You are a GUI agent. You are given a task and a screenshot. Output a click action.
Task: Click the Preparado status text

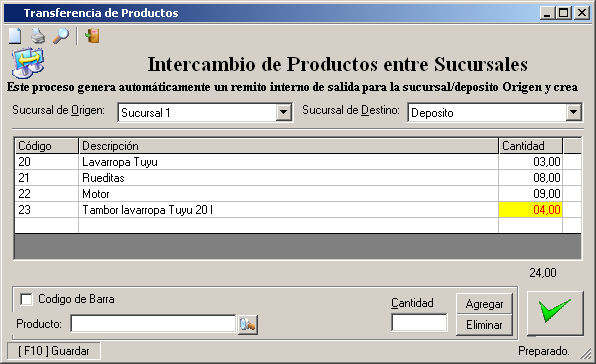[544, 351]
